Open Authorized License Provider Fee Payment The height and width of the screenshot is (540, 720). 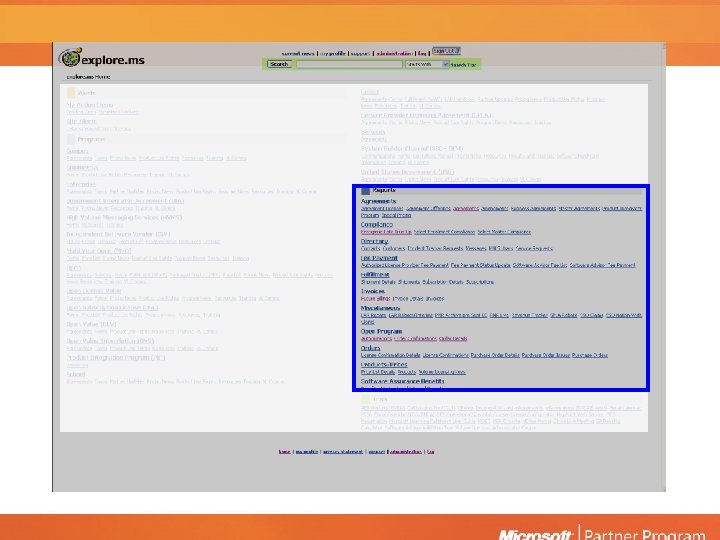pos(405,265)
